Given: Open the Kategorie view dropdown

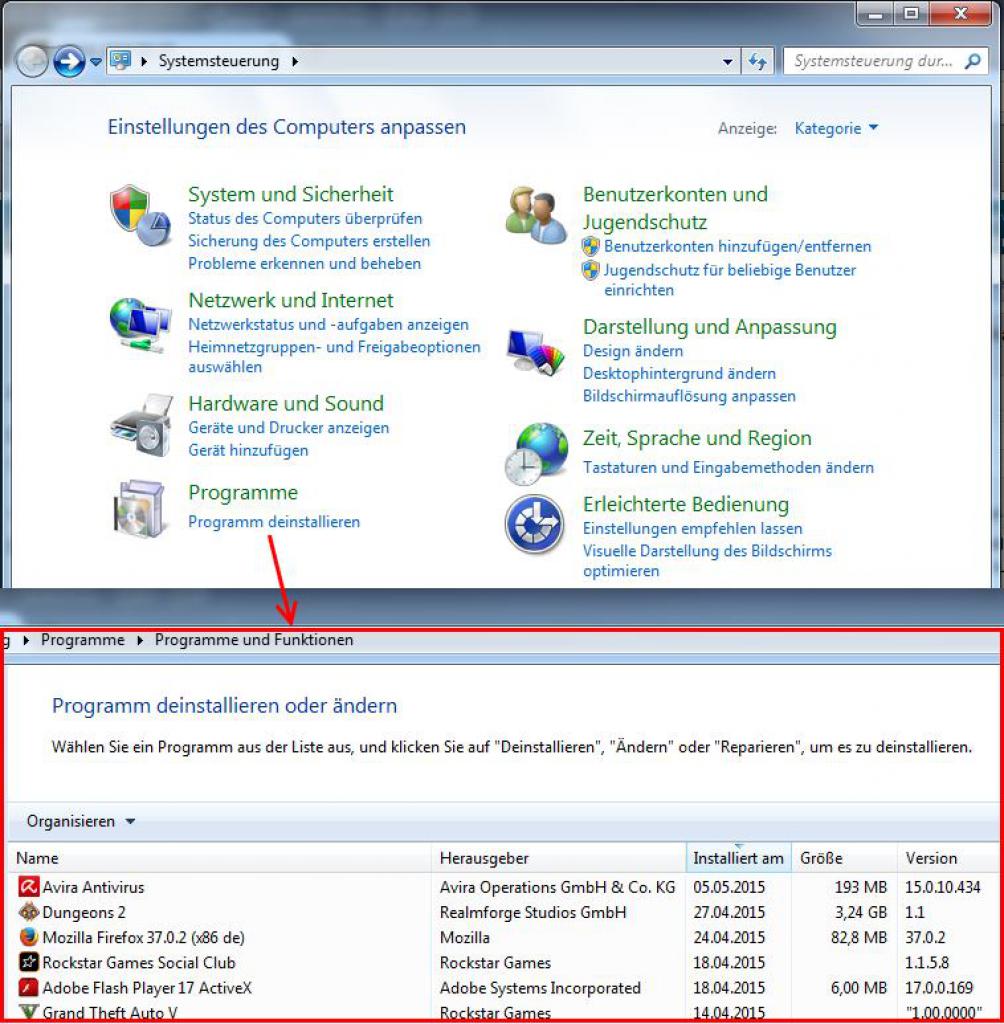Looking at the screenshot, I should pyautogui.click(x=836, y=129).
